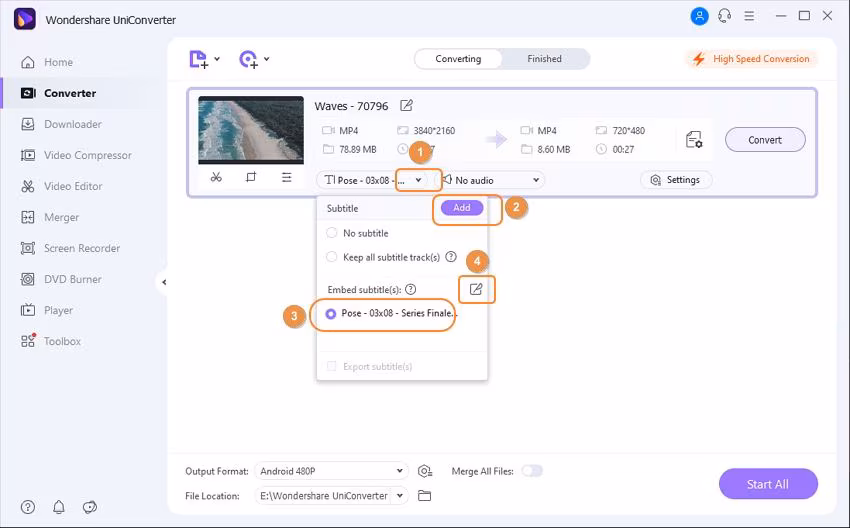Open Downloader from the sidebar
The width and height of the screenshot is (850, 528).
tap(61, 124)
